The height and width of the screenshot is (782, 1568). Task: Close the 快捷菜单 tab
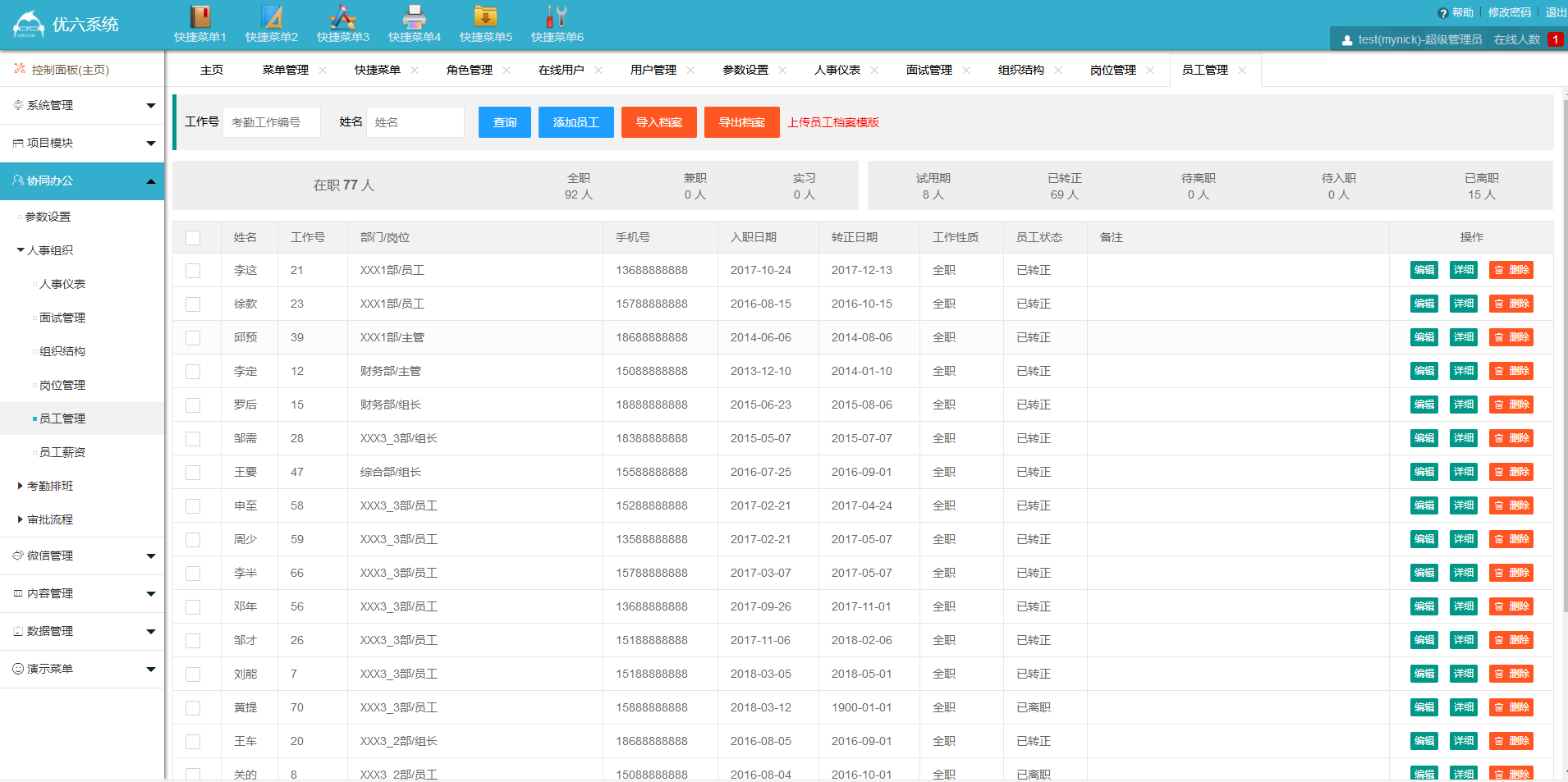[x=415, y=71]
